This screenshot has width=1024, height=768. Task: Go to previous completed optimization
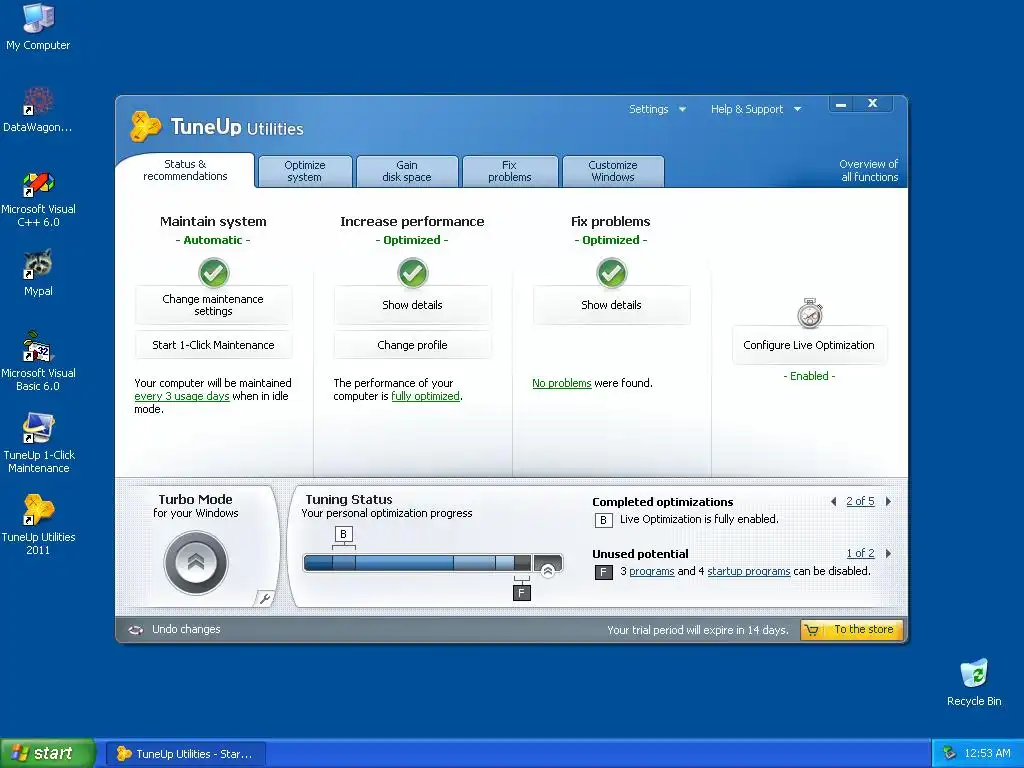point(833,502)
